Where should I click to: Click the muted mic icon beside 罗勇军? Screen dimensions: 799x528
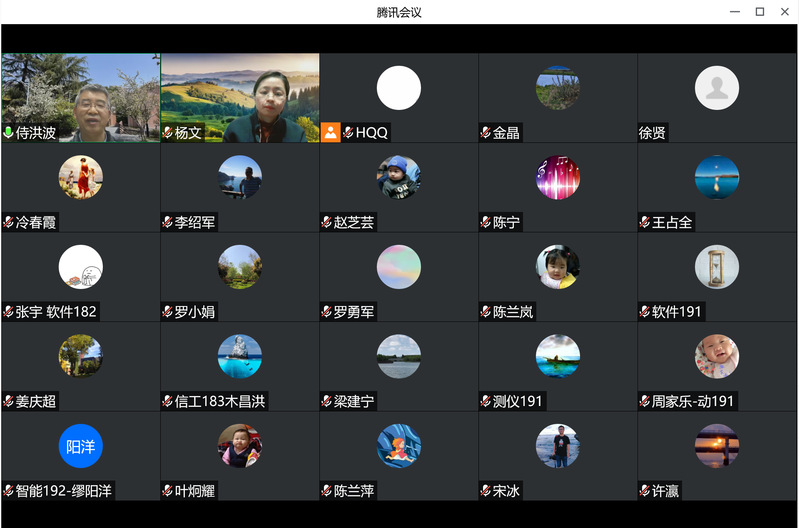point(327,311)
